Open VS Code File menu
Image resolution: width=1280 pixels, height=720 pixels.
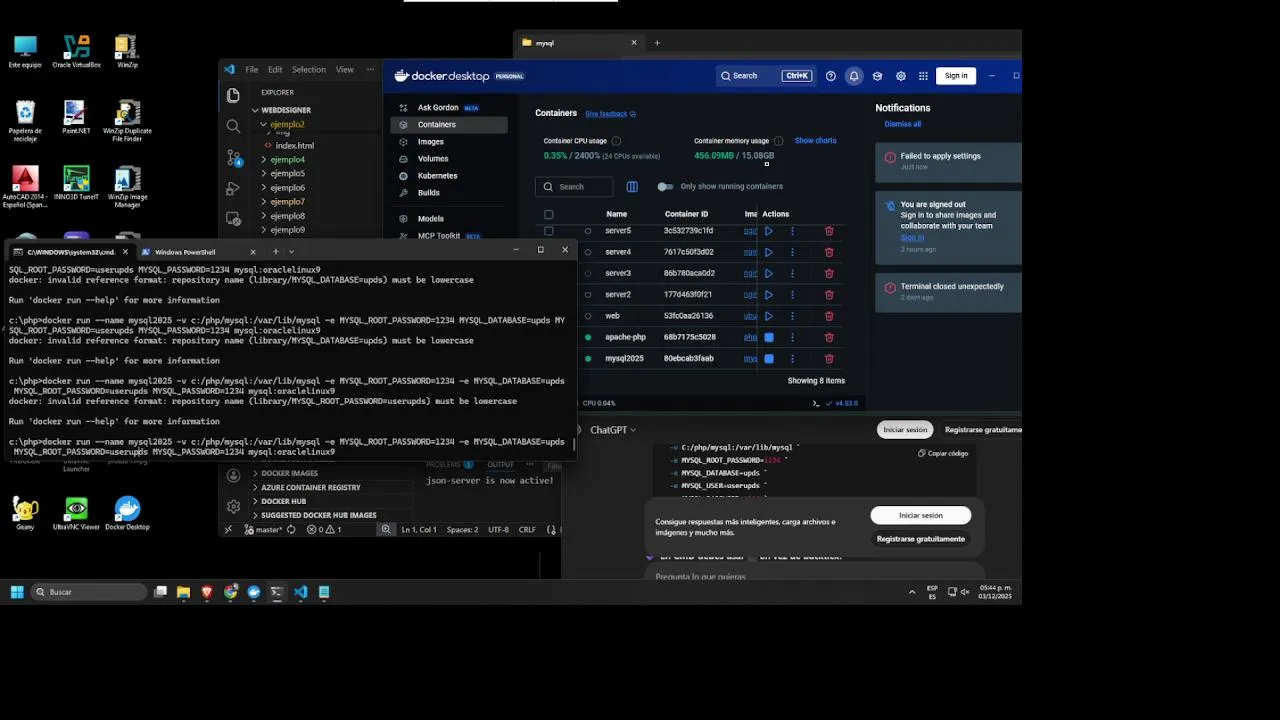point(252,70)
